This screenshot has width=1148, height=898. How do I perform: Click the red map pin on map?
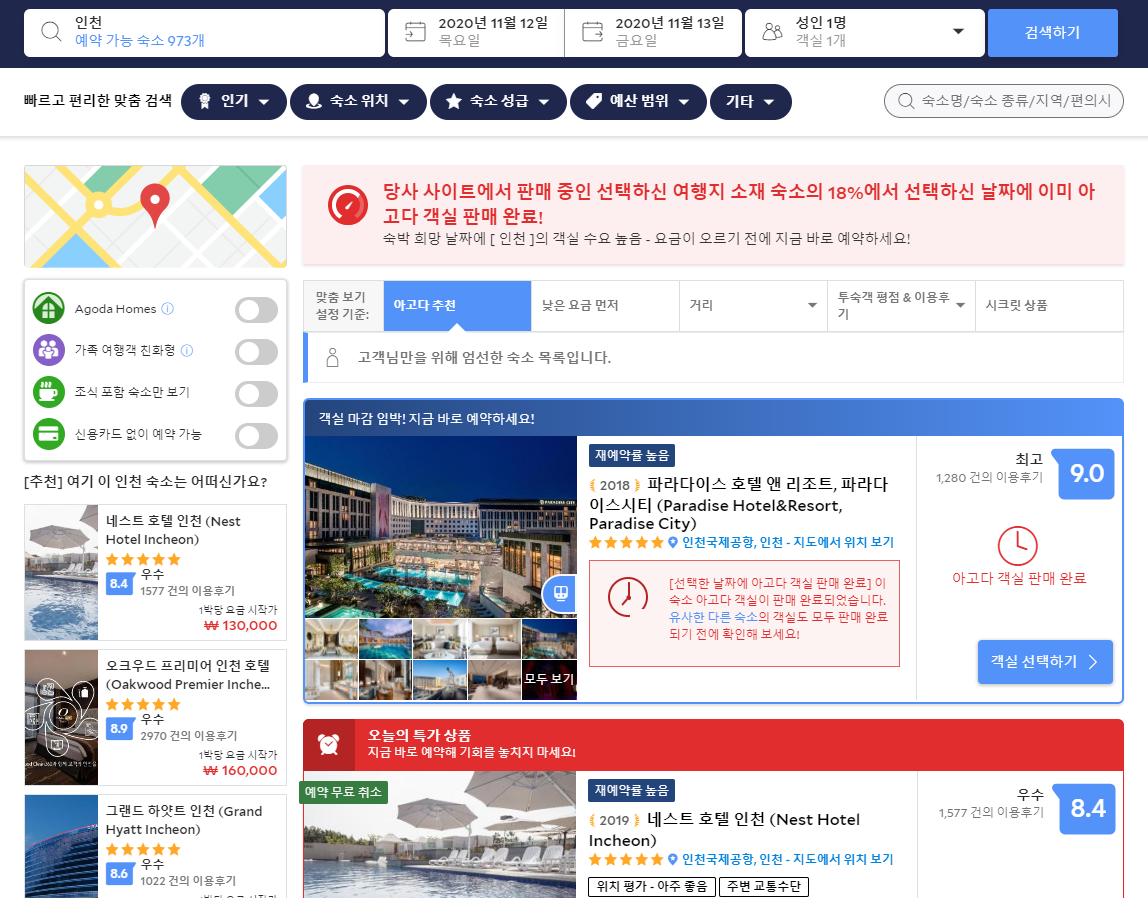click(x=154, y=204)
